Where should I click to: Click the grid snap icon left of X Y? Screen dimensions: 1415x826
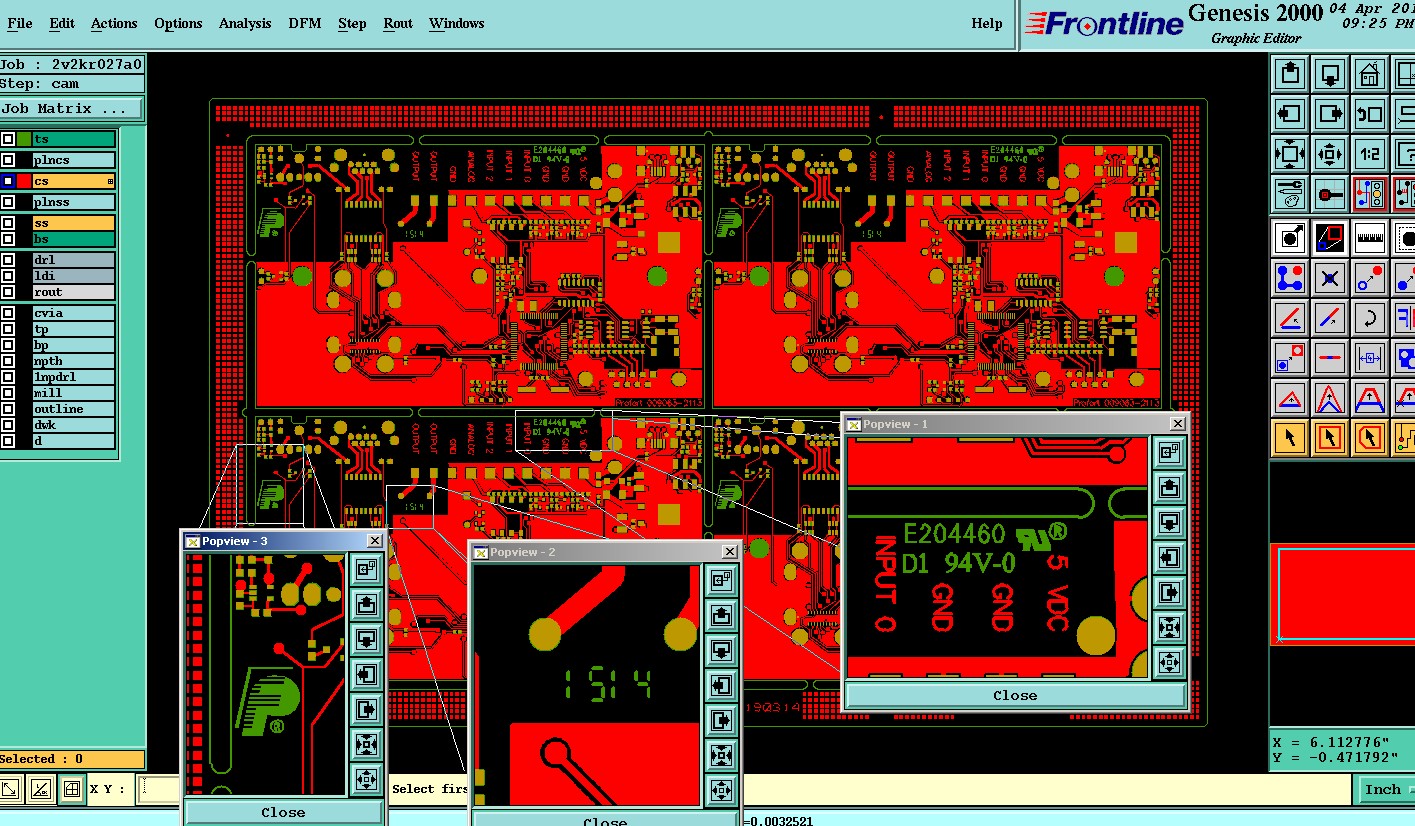(x=71, y=789)
